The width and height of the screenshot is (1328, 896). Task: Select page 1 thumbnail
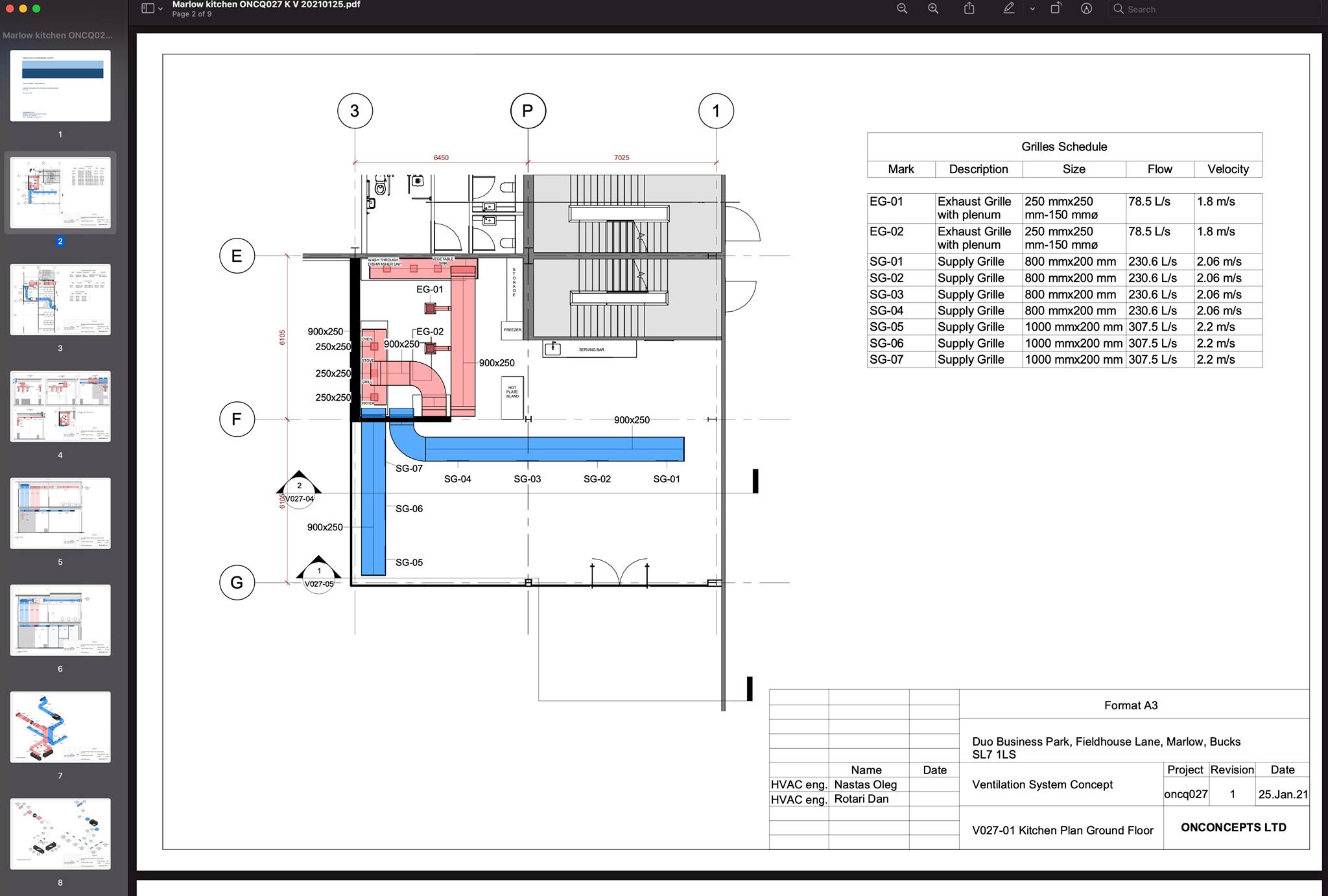coord(60,86)
